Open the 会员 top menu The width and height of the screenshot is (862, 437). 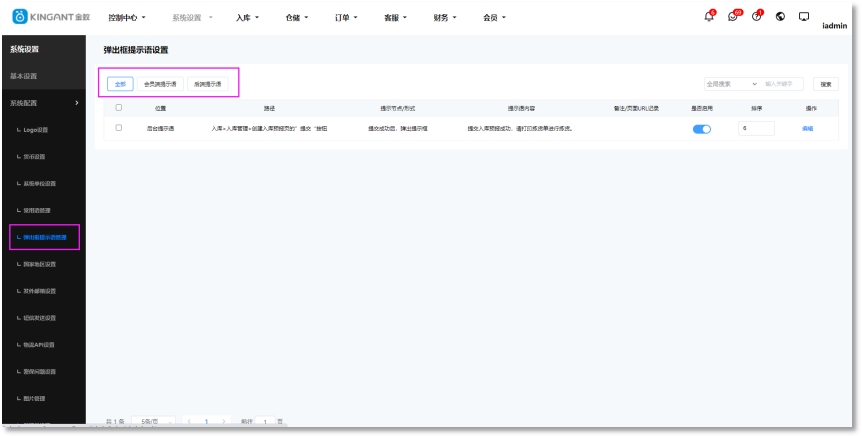[494, 18]
